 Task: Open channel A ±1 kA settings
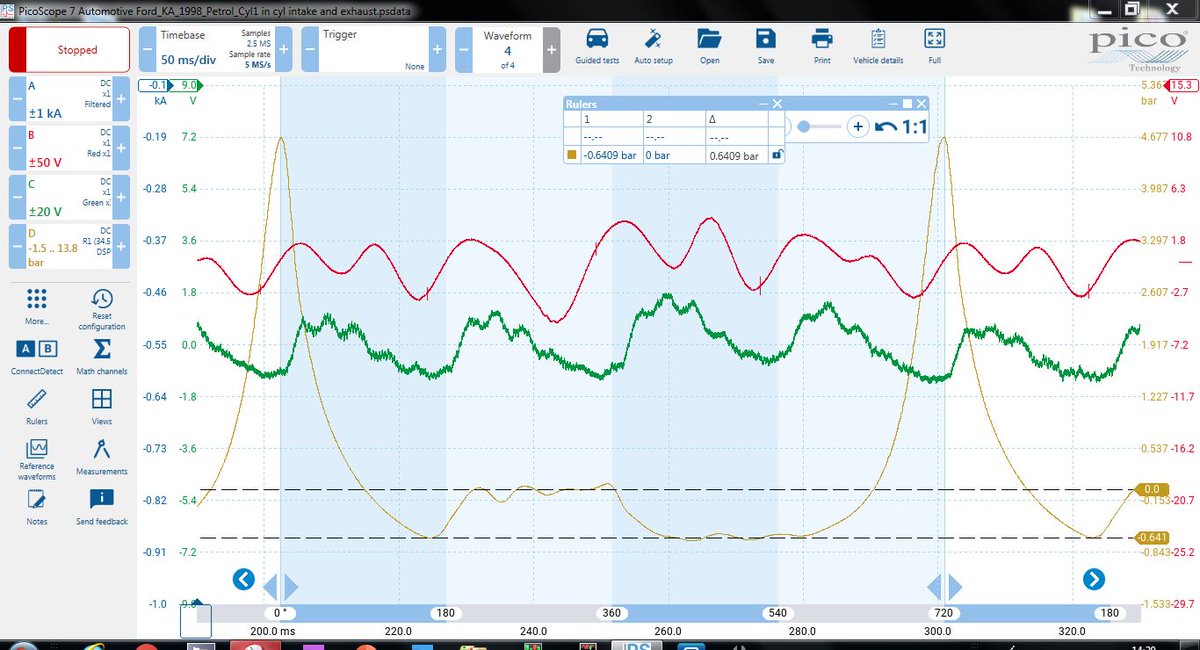click(69, 100)
